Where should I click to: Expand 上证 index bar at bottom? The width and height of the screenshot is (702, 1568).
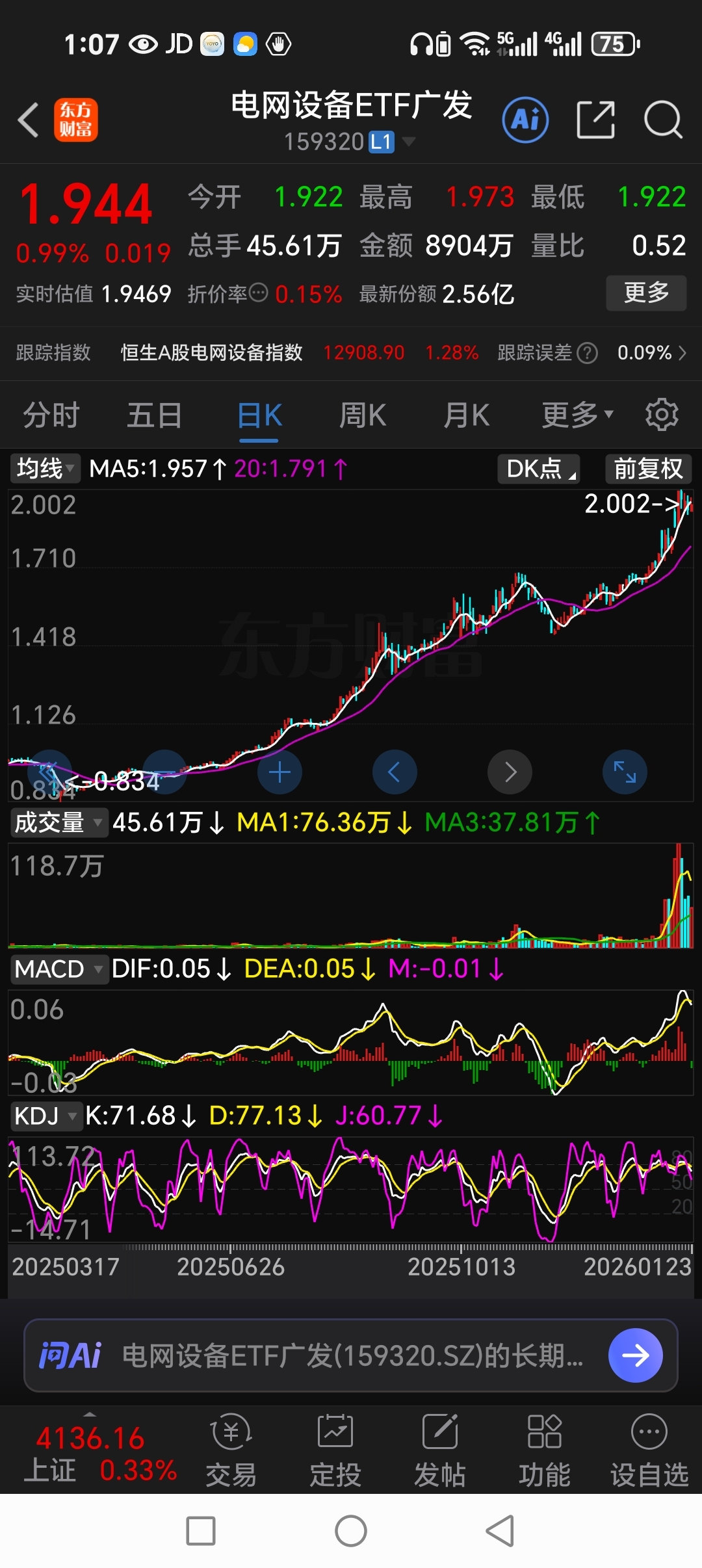point(90,1414)
